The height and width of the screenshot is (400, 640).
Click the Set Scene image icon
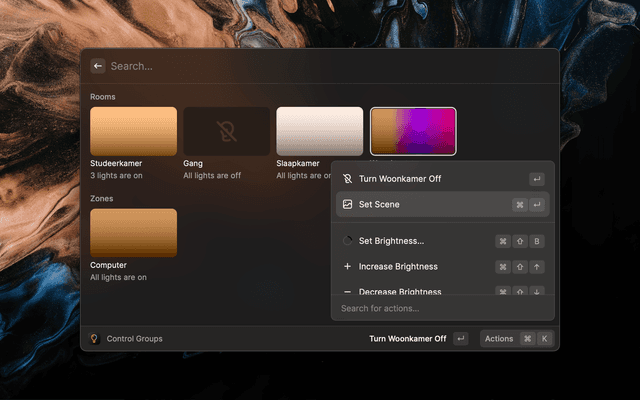pyautogui.click(x=347, y=205)
